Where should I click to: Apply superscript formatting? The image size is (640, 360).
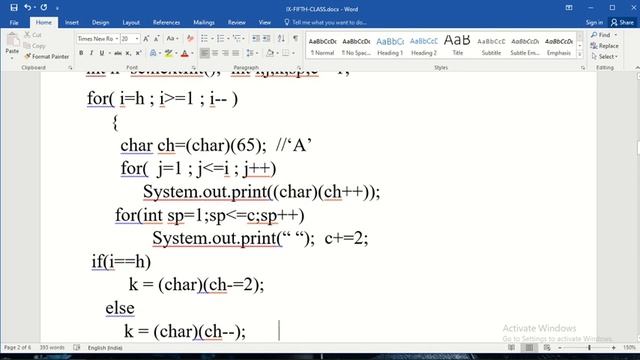pyautogui.click(x=139, y=53)
